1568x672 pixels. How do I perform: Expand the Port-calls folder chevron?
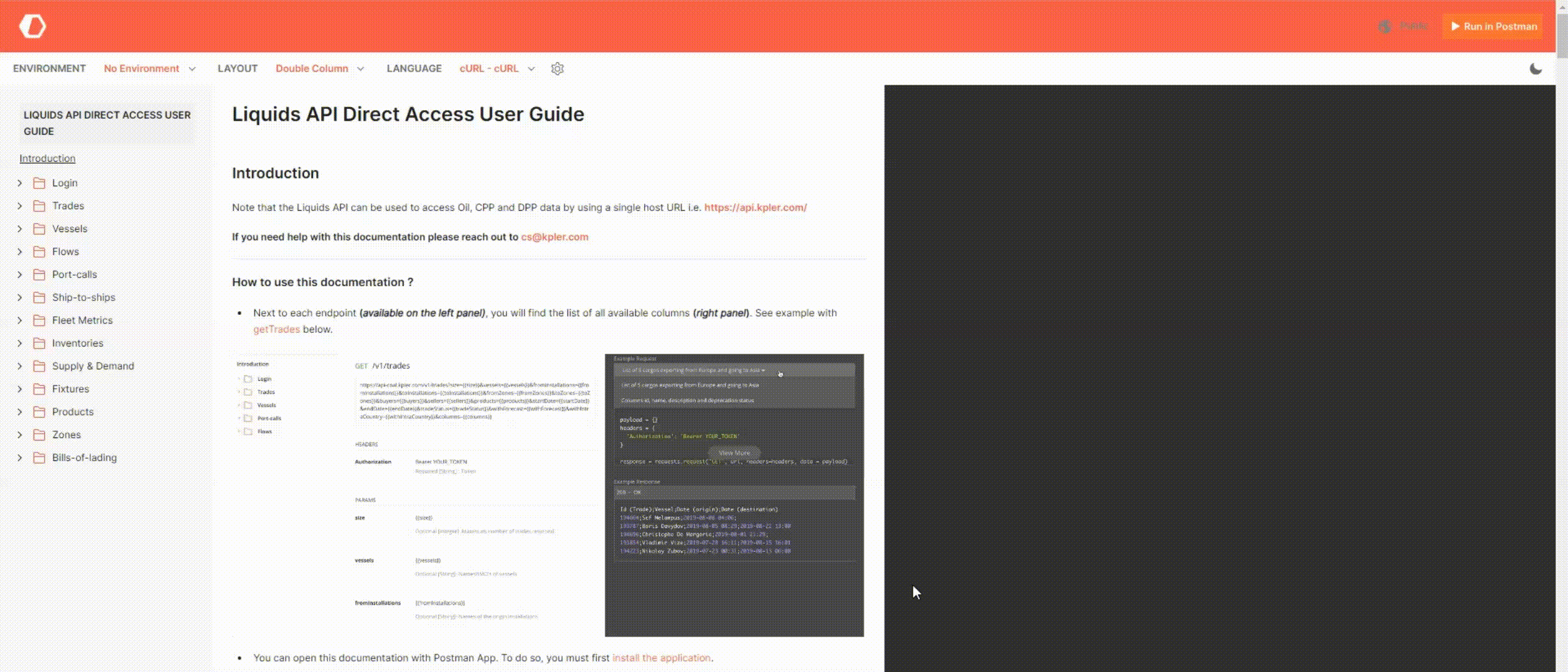click(x=20, y=274)
